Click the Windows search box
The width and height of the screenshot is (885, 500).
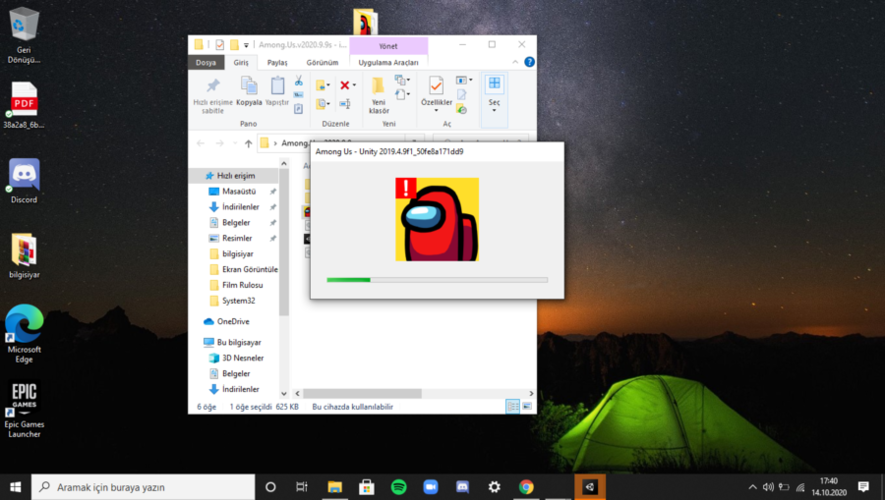143,487
